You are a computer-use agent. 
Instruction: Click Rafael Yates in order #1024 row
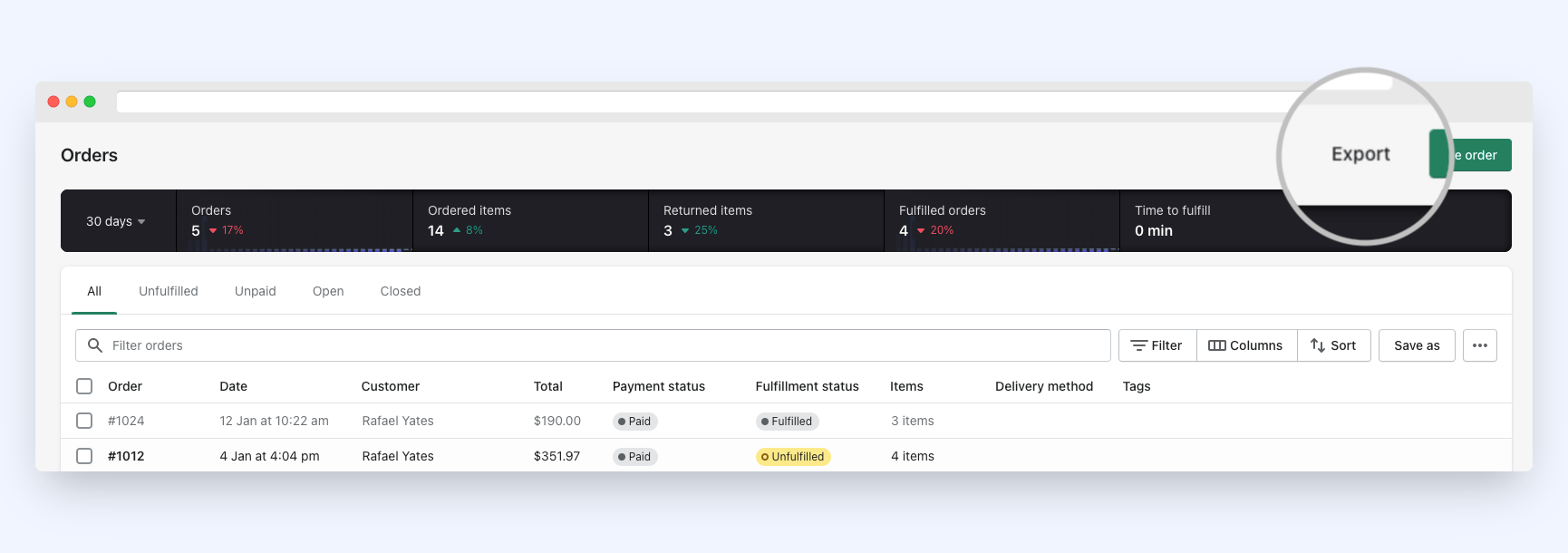tap(398, 421)
